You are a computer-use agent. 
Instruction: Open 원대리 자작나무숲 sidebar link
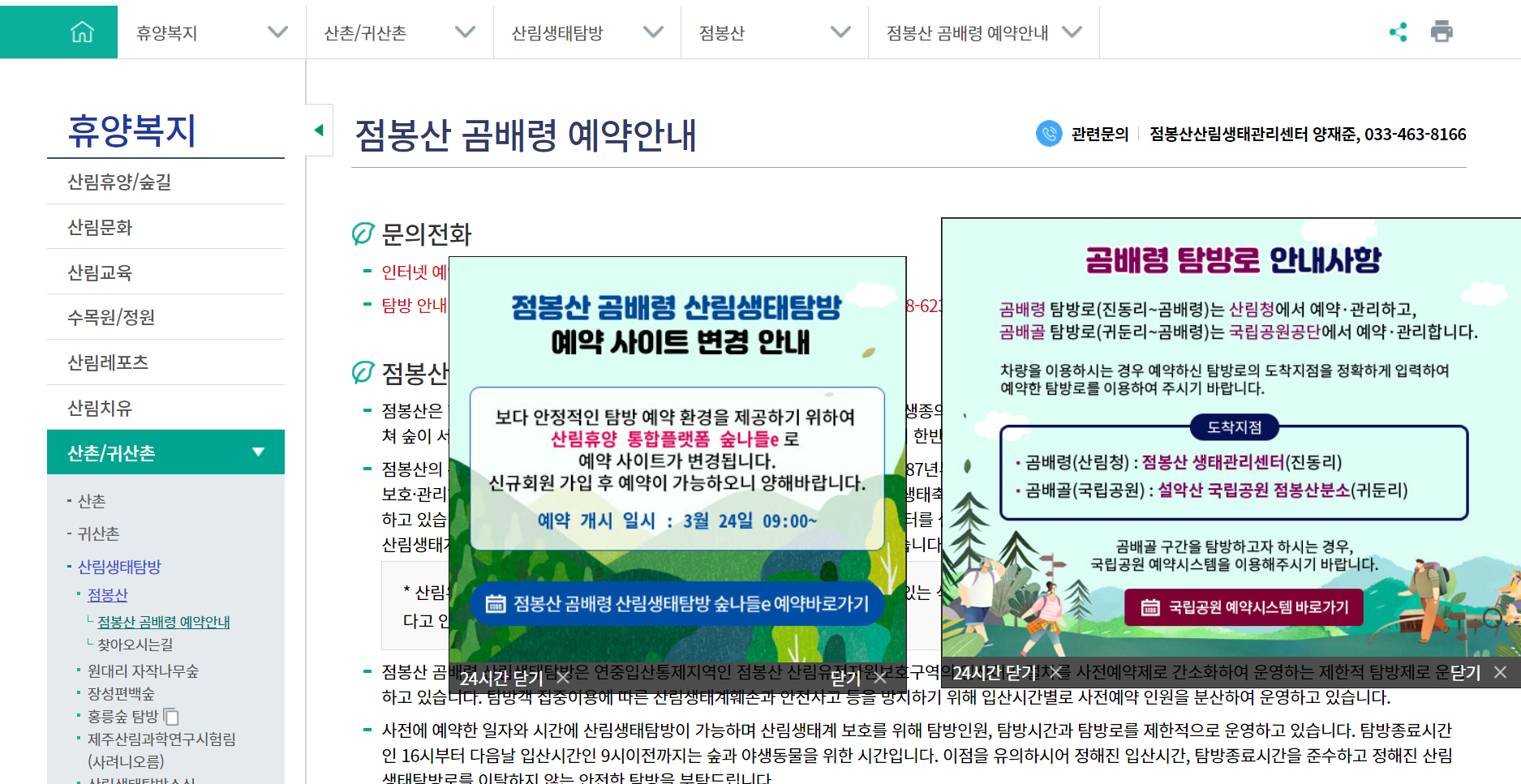point(143,671)
